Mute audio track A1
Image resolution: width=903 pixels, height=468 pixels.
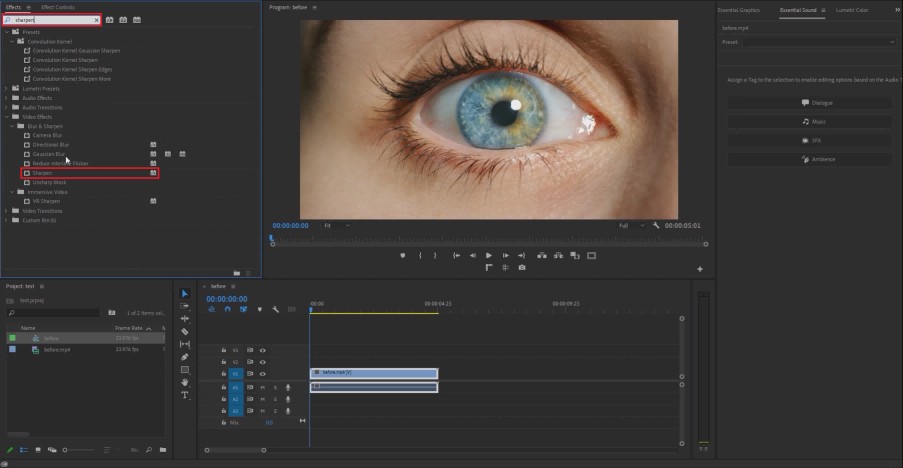pos(263,387)
